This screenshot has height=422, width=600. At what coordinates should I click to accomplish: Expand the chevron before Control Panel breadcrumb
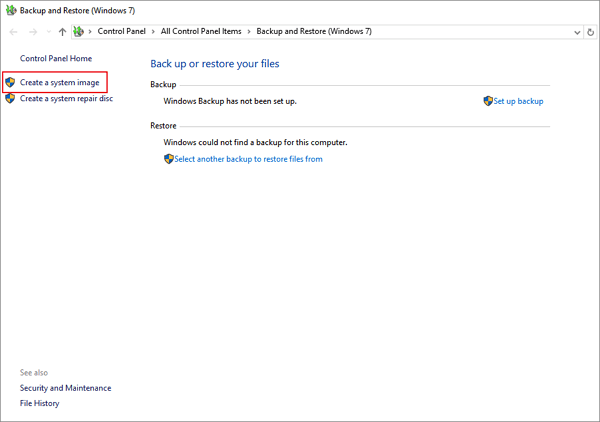tap(90, 32)
